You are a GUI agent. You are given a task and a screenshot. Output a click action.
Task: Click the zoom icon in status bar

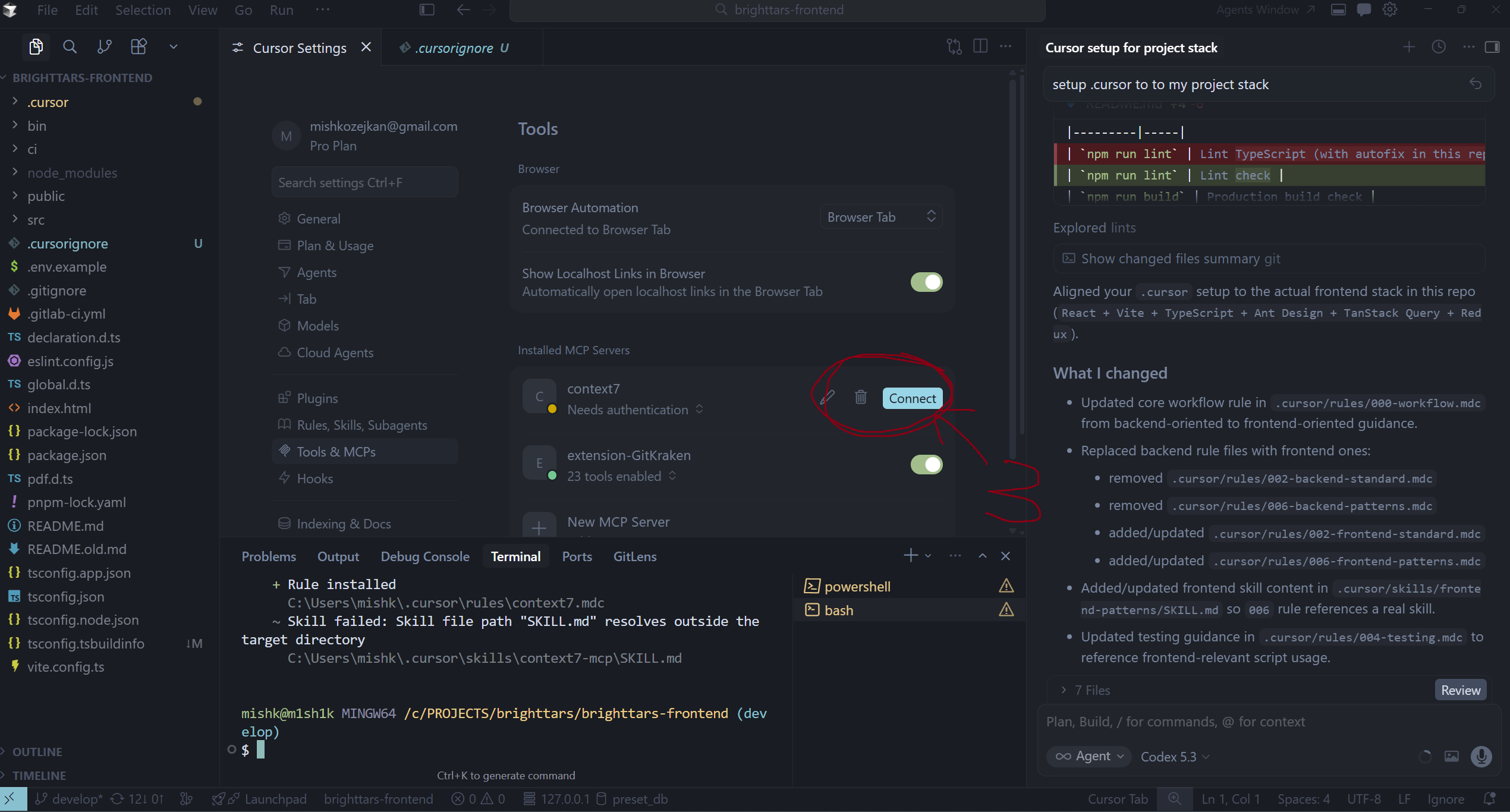tap(1174, 799)
